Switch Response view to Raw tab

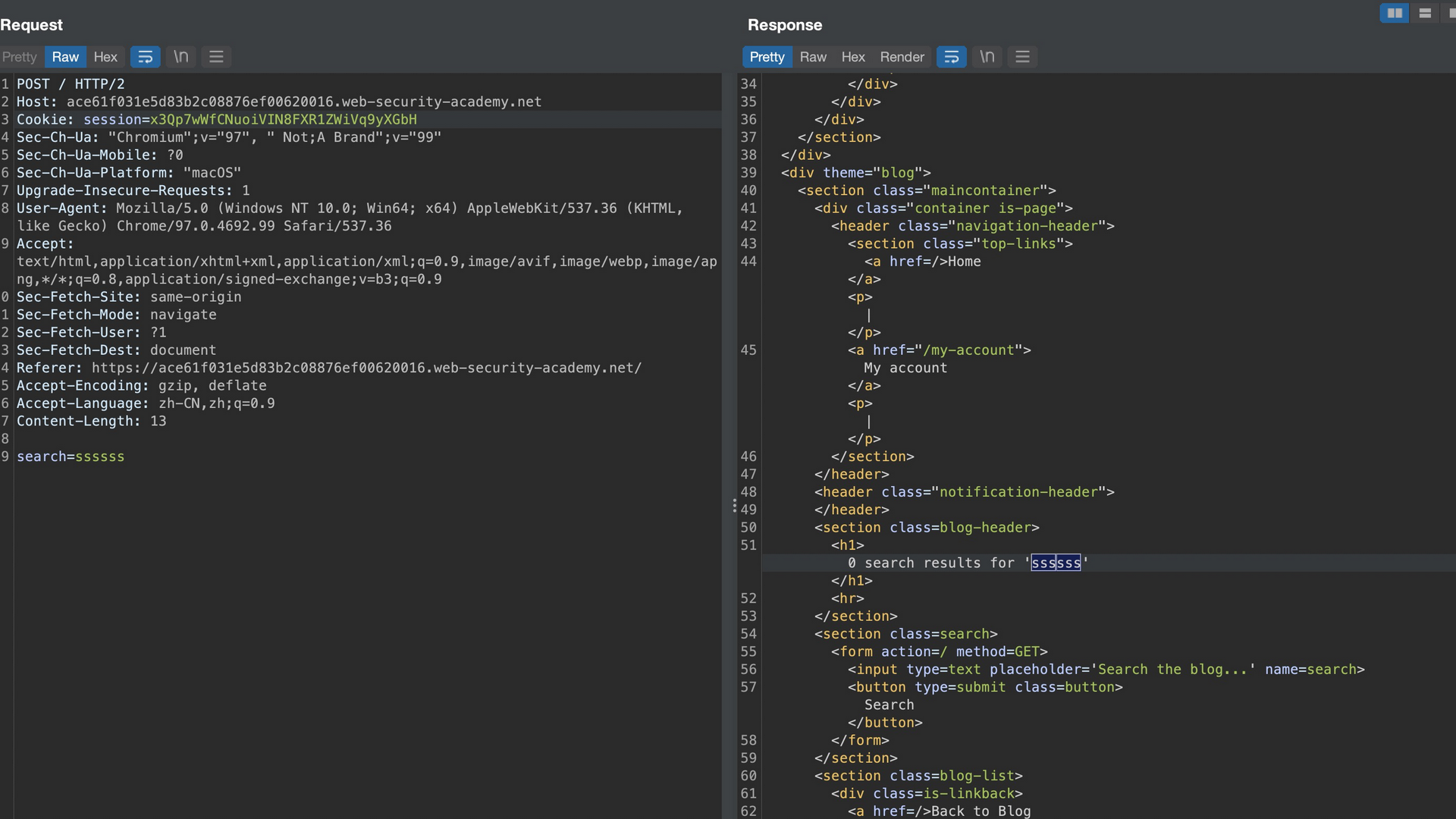click(x=813, y=57)
